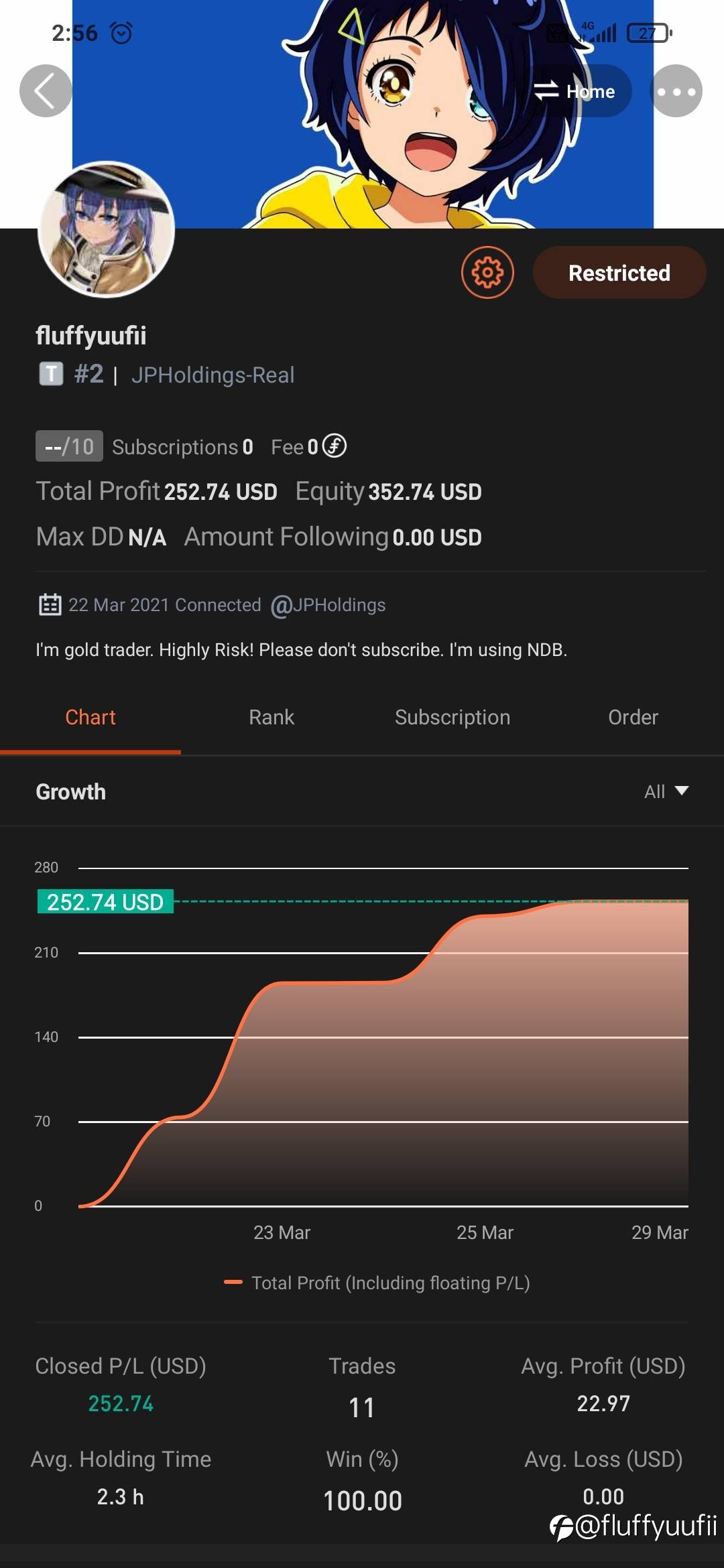Screen dimensions: 724x1568
Task: Switch to the Subscription tab
Action: coord(452,717)
